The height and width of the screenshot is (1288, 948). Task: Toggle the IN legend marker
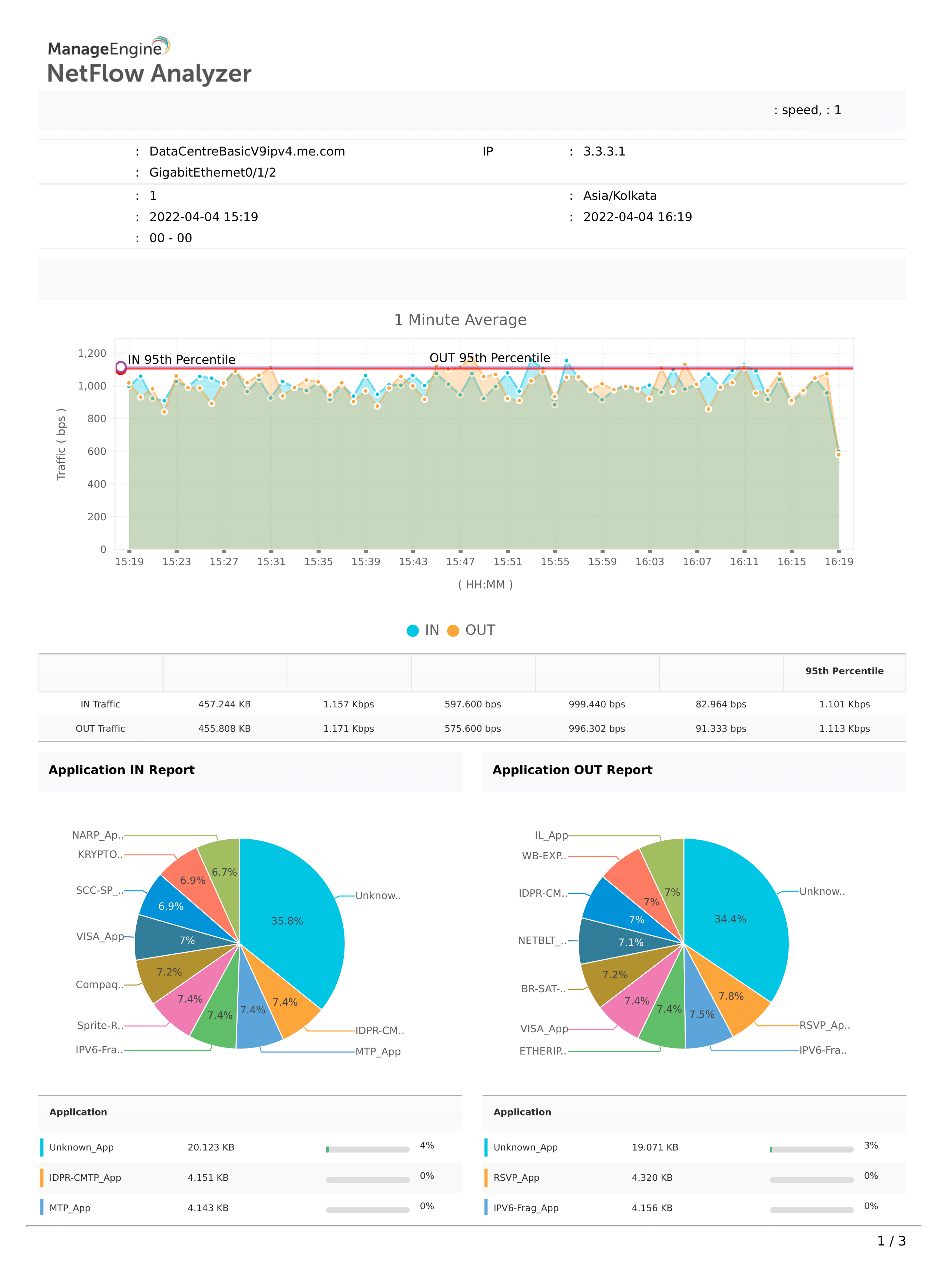(x=413, y=630)
